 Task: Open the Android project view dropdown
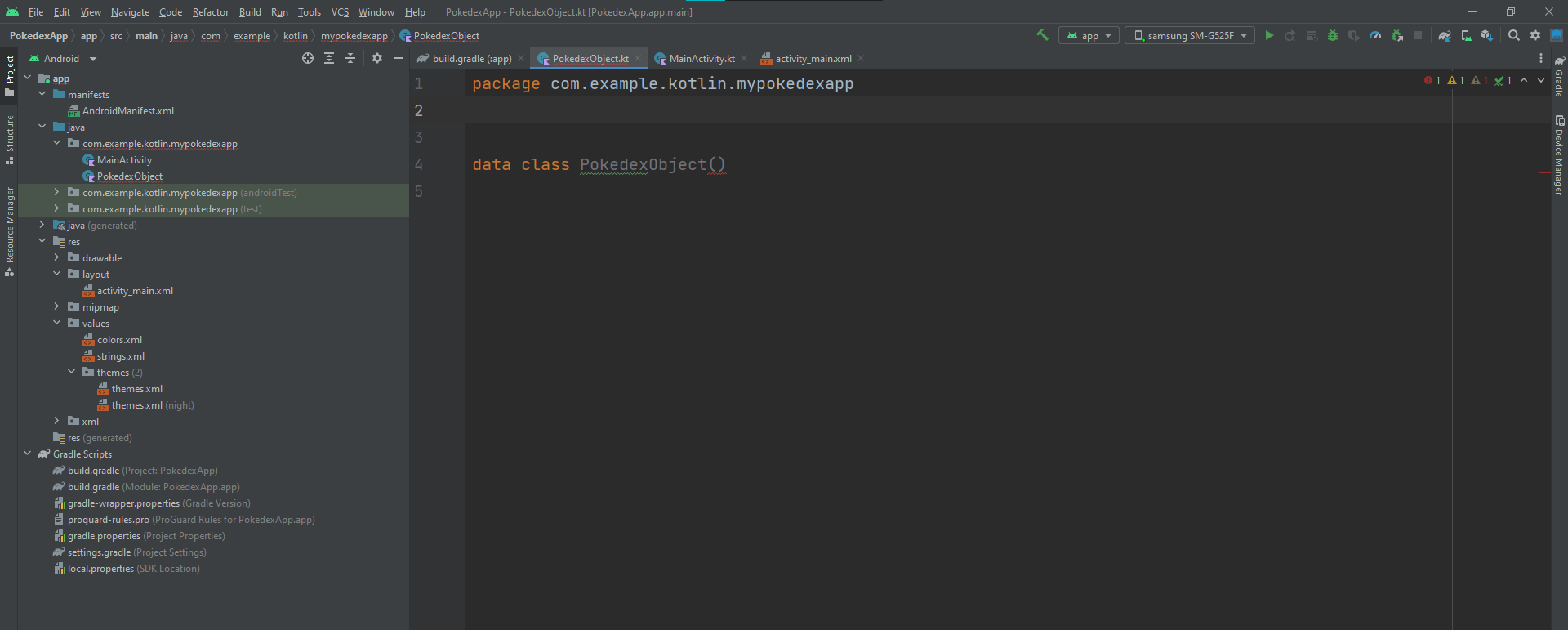(64, 59)
